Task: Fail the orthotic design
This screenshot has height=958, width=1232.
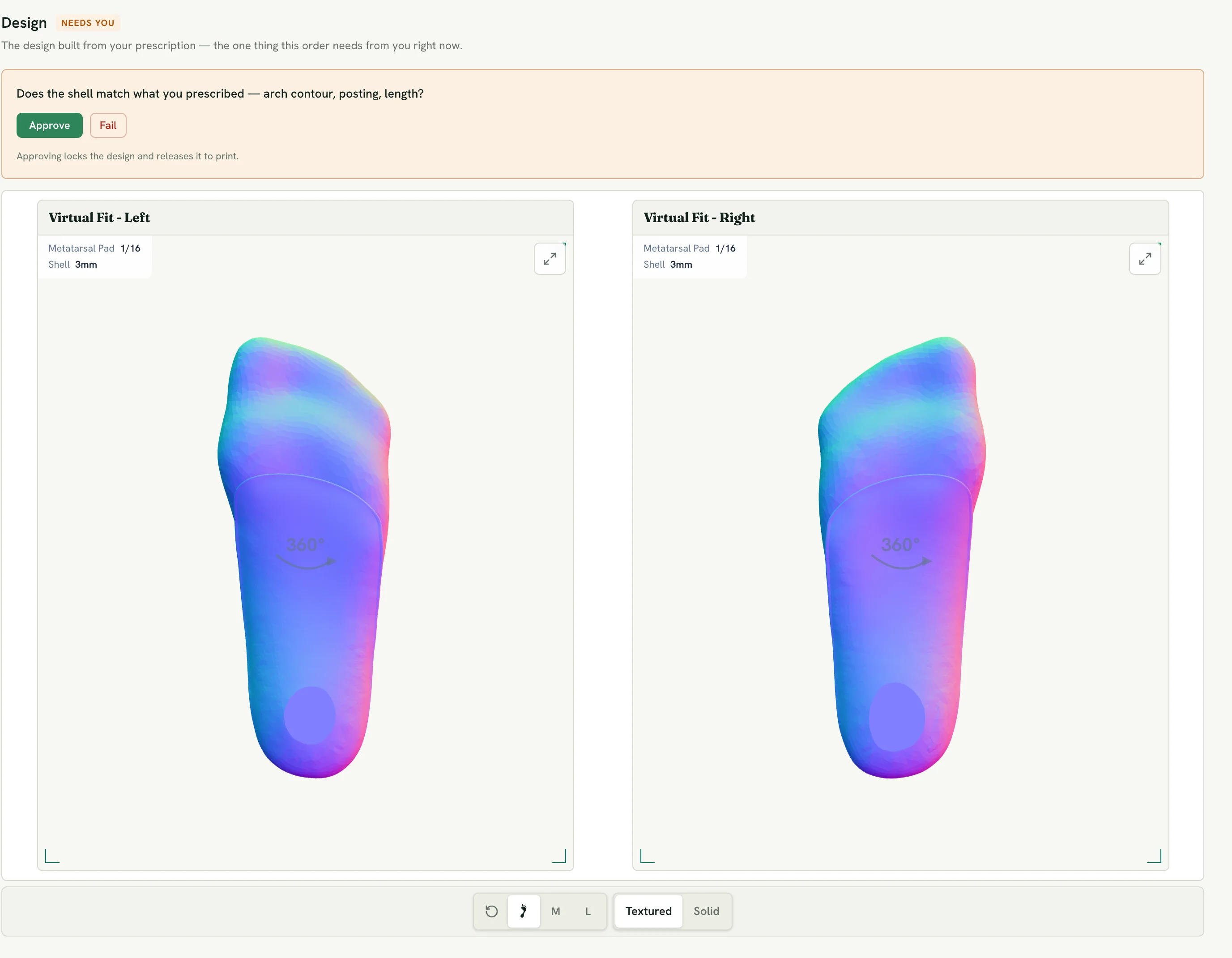Action: tap(108, 125)
